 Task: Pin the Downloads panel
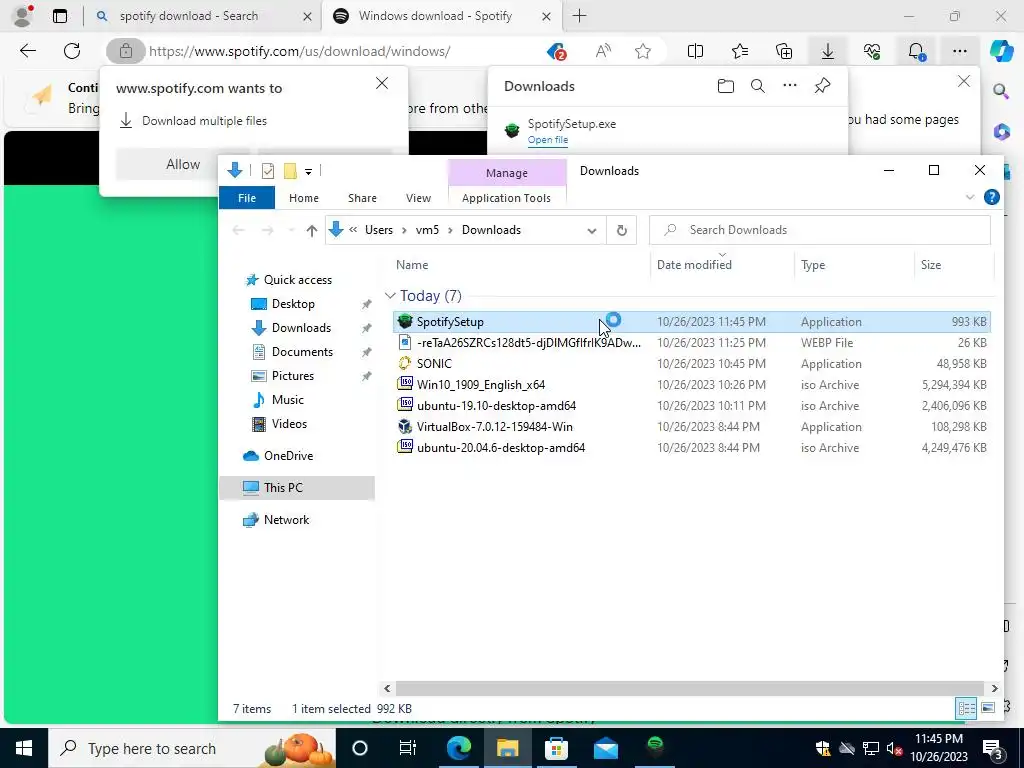pos(822,86)
